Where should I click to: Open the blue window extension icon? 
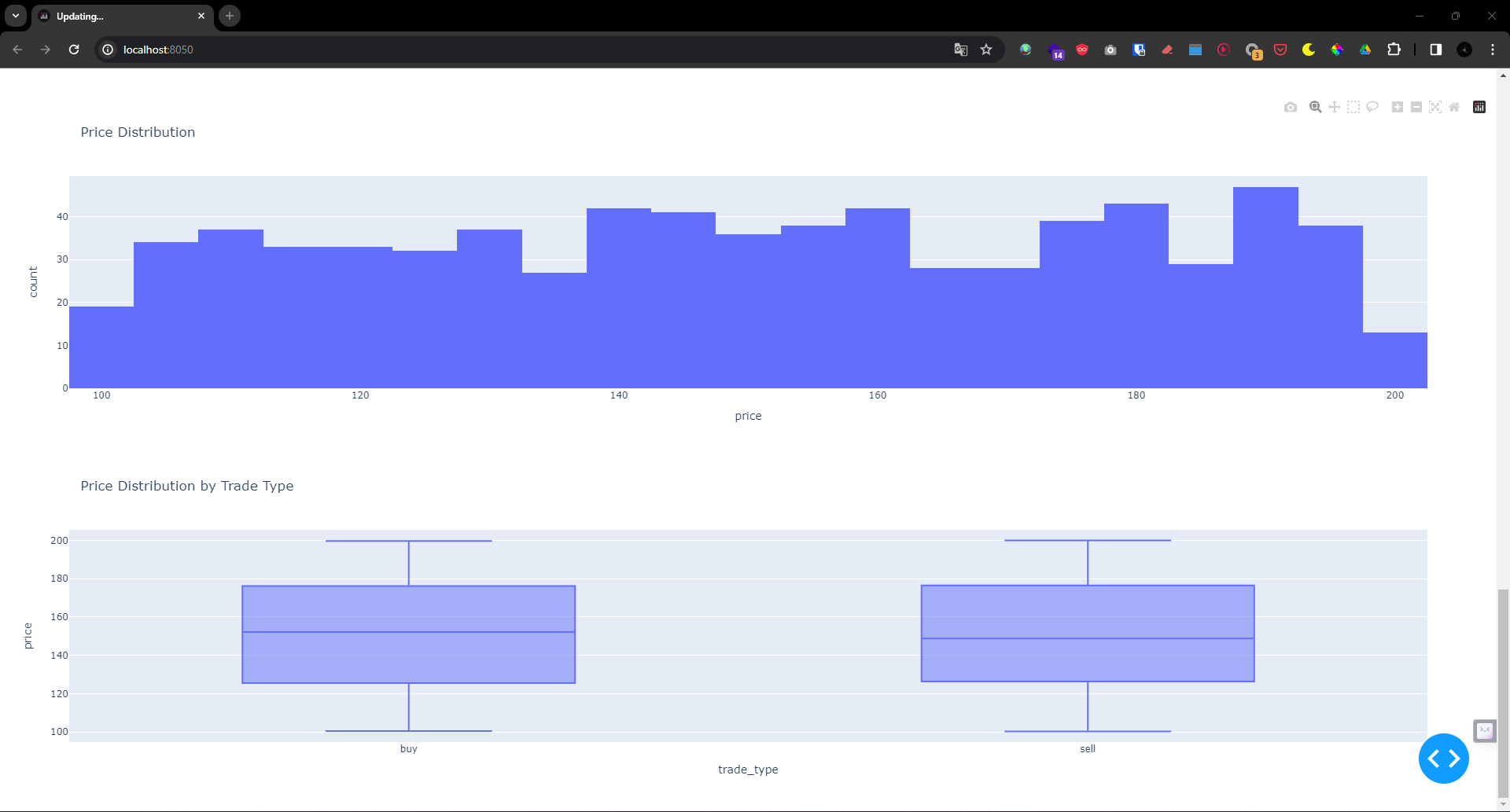pyautogui.click(x=1195, y=50)
